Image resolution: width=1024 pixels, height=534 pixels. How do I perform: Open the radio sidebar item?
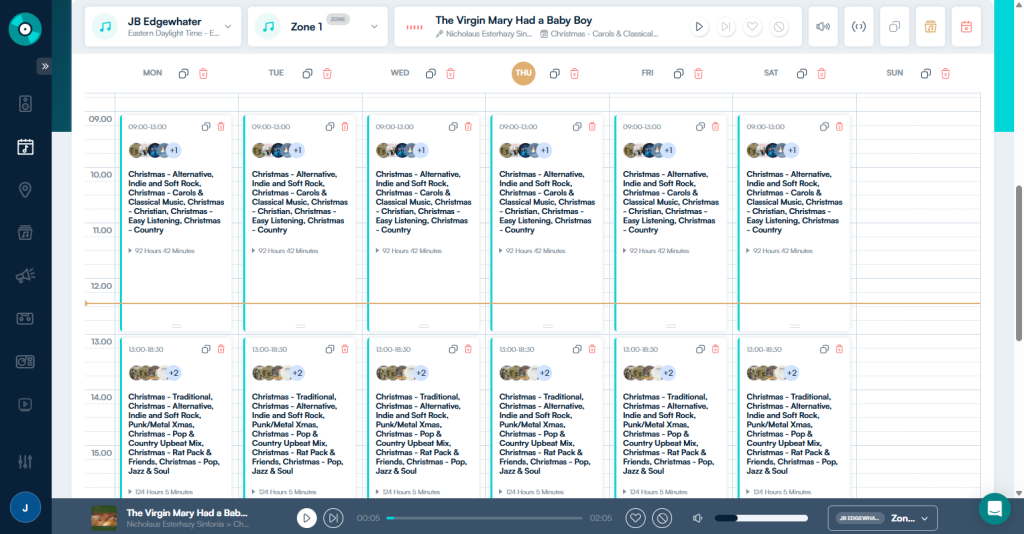(25, 362)
